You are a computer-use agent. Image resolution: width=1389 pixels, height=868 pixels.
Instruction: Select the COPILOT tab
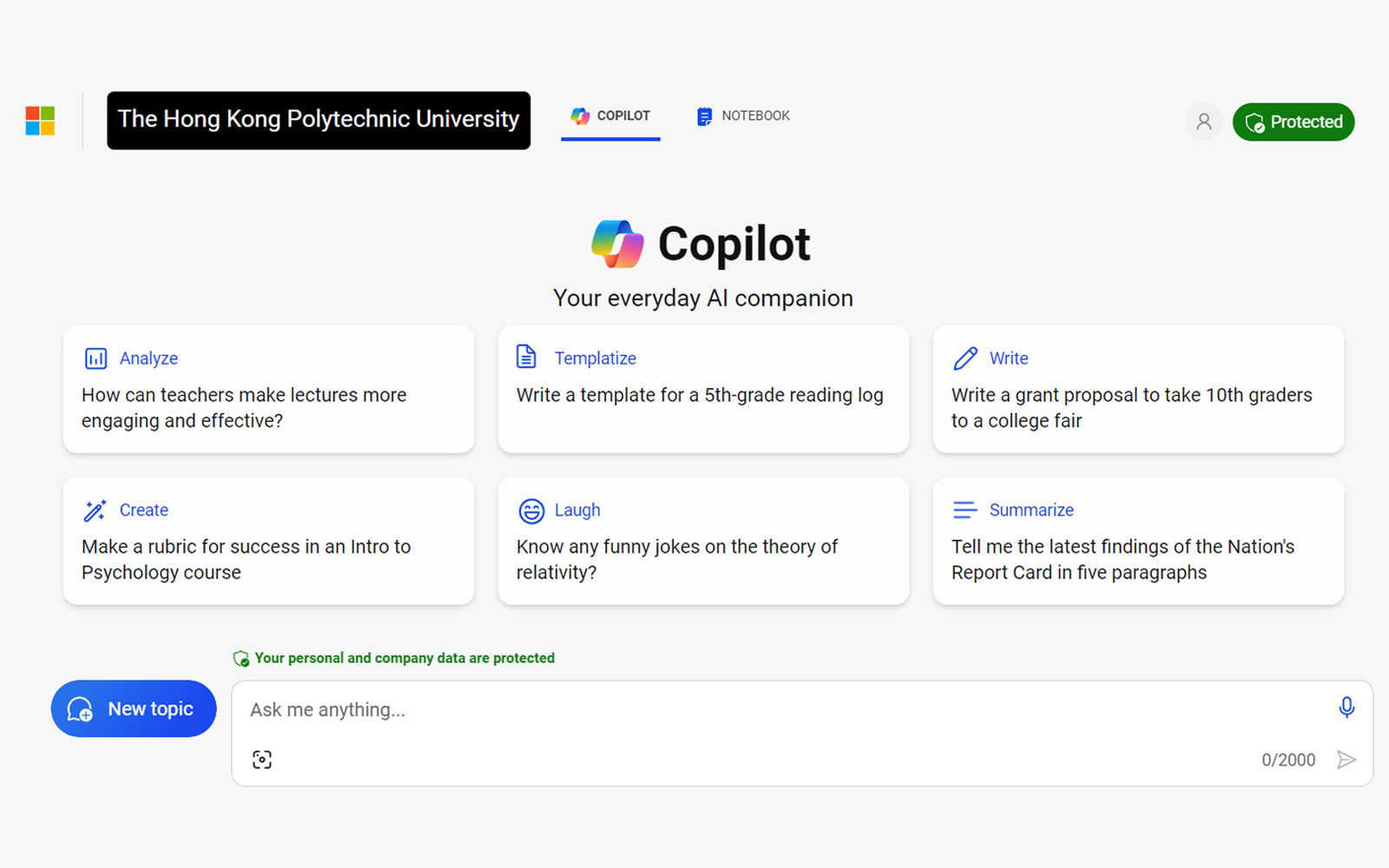(610, 115)
